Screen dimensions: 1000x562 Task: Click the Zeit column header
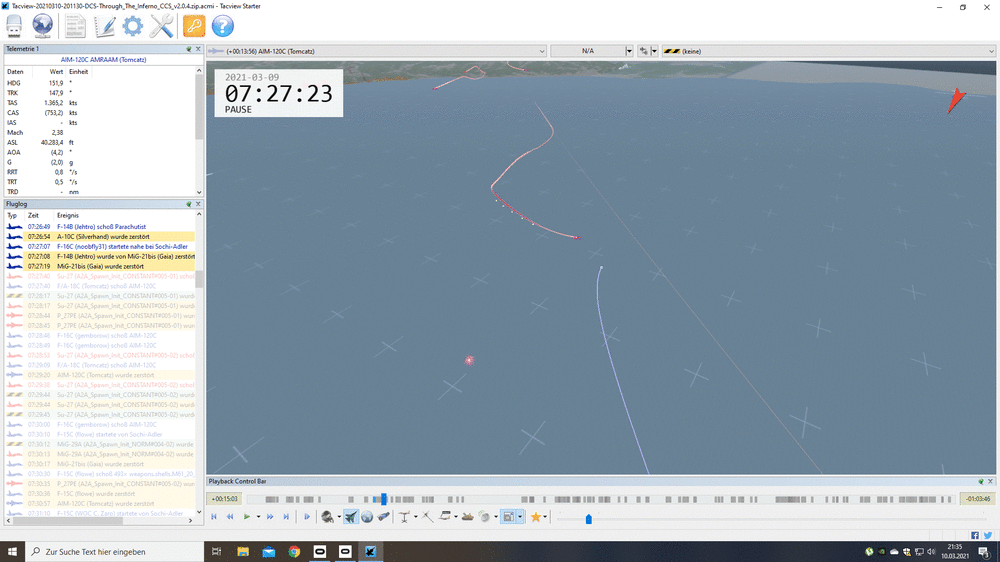tap(33, 216)
